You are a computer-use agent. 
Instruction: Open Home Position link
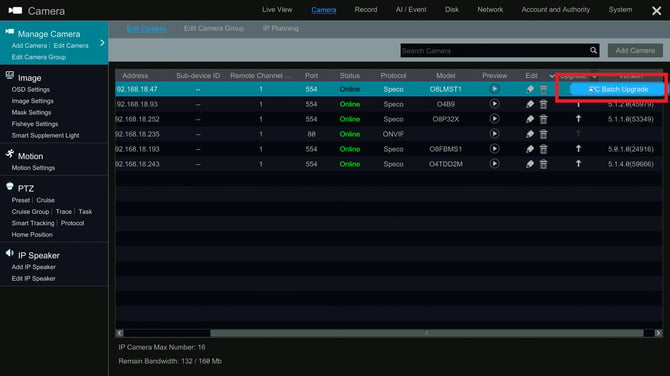(32, 235)
